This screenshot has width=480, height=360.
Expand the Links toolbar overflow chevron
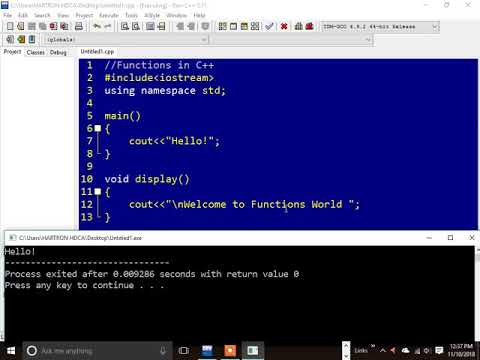[373, 346]
